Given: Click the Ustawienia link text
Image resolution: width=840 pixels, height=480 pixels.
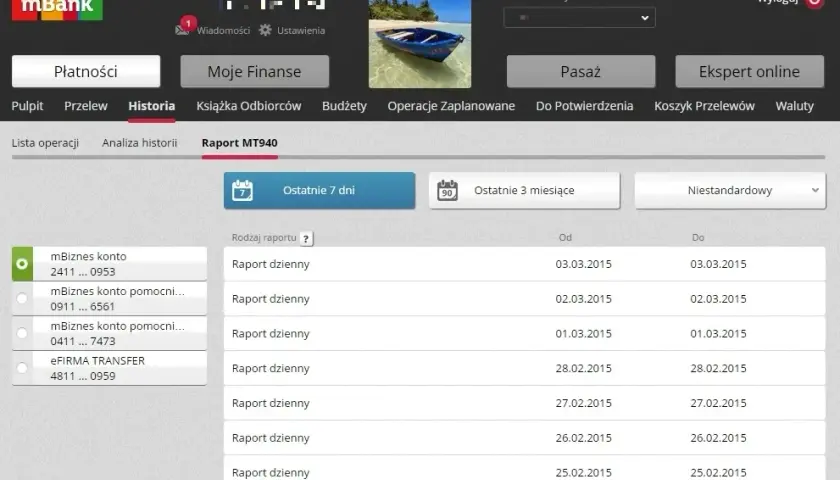Looking at the screenshot, I should (x=301, y=31).
